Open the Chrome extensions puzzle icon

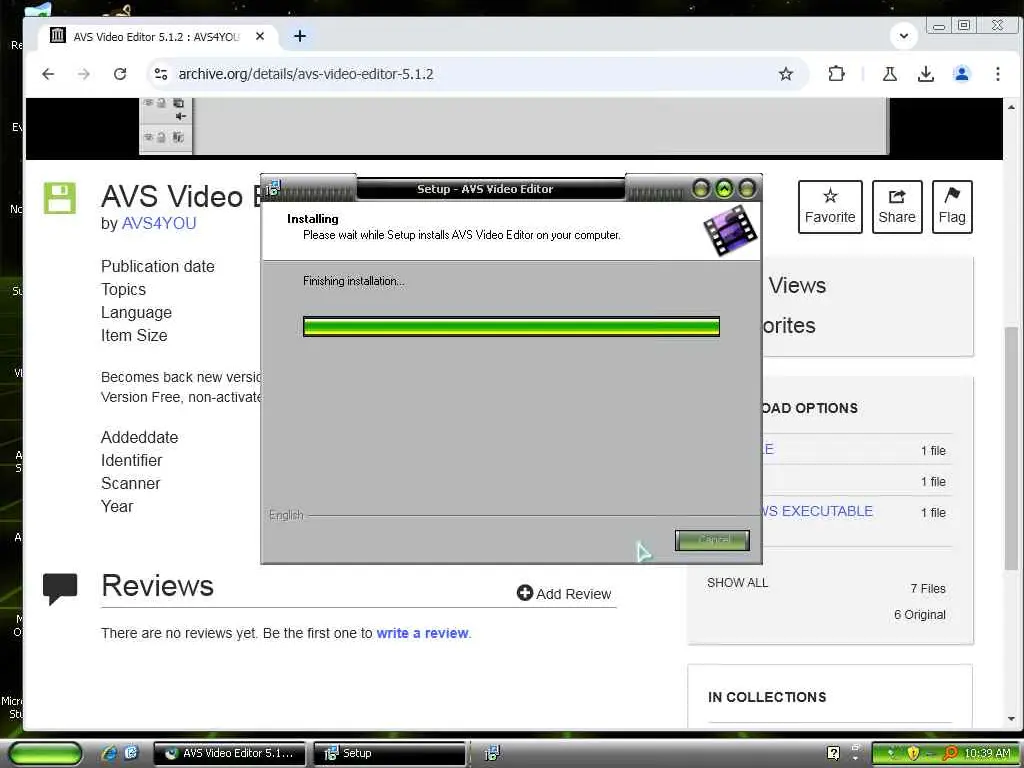(837, 74)
